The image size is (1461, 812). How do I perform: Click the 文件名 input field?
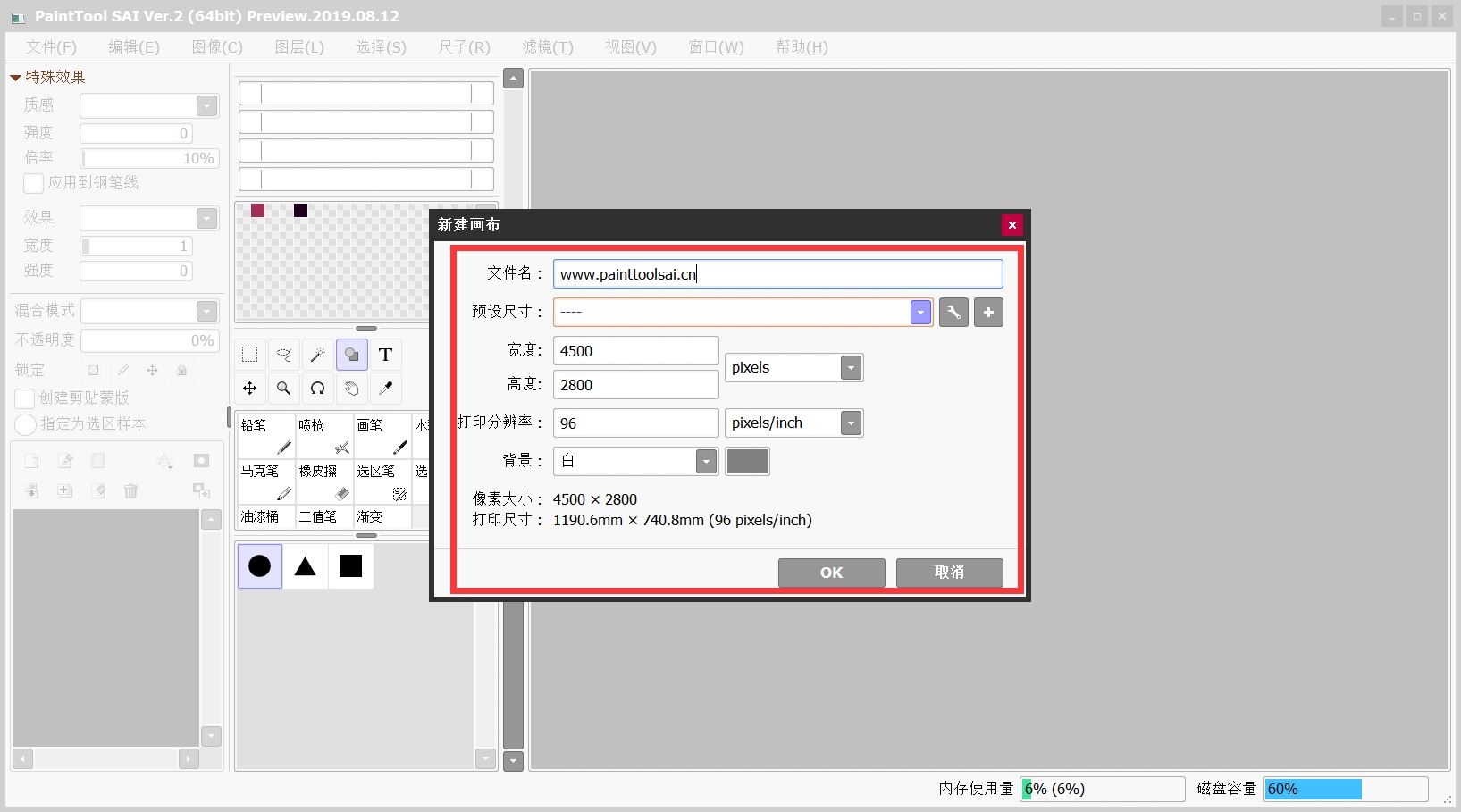[778, 274]
